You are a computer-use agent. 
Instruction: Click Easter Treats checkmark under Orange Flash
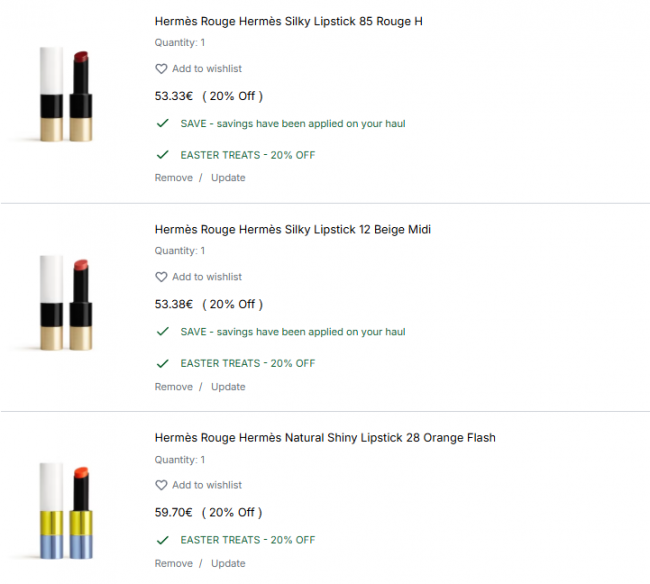pos(162,540)
